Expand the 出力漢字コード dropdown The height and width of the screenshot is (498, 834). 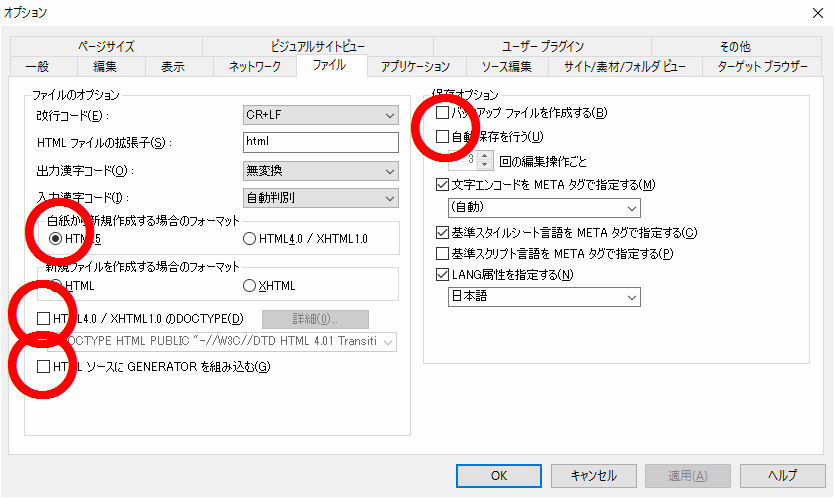click(x=320, y=171)
